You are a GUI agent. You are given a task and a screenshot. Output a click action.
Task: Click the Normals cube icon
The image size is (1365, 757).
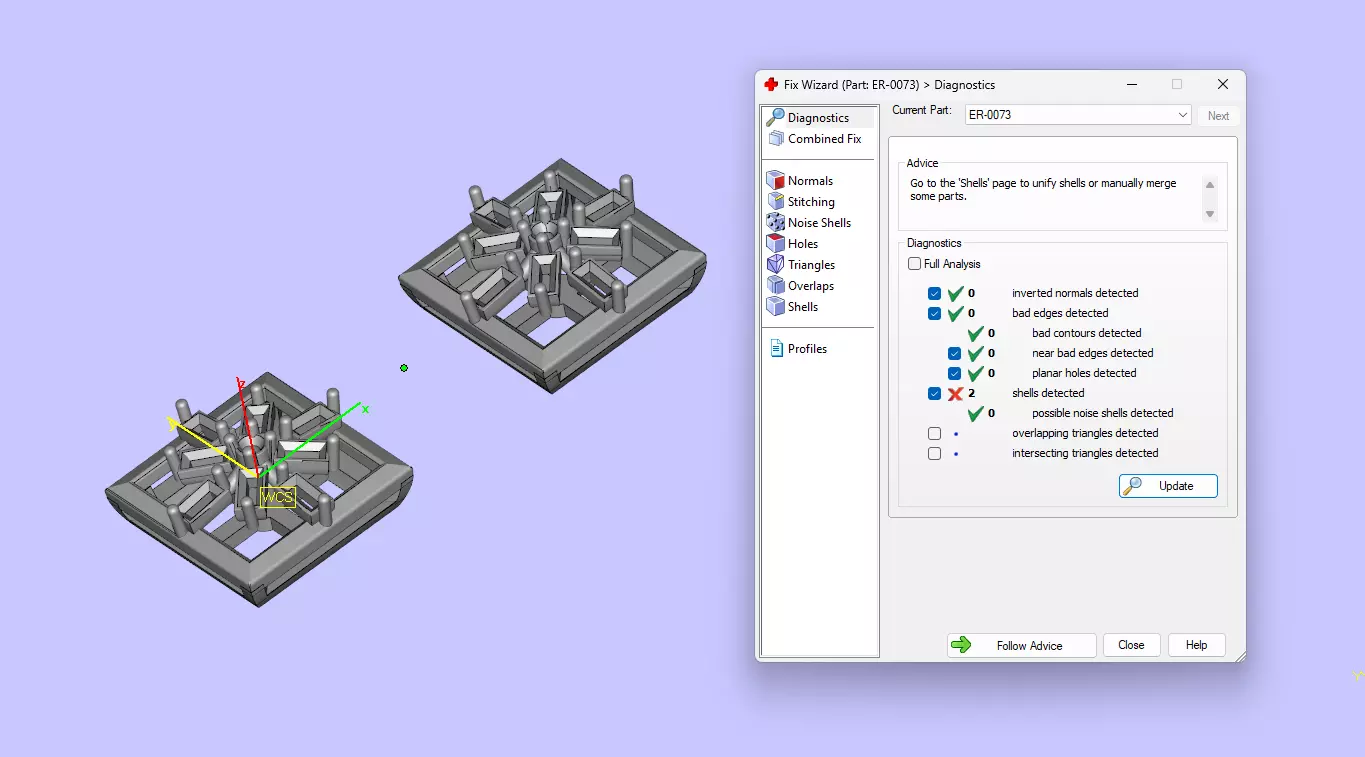pyautogui.click(x=775, y=180)
